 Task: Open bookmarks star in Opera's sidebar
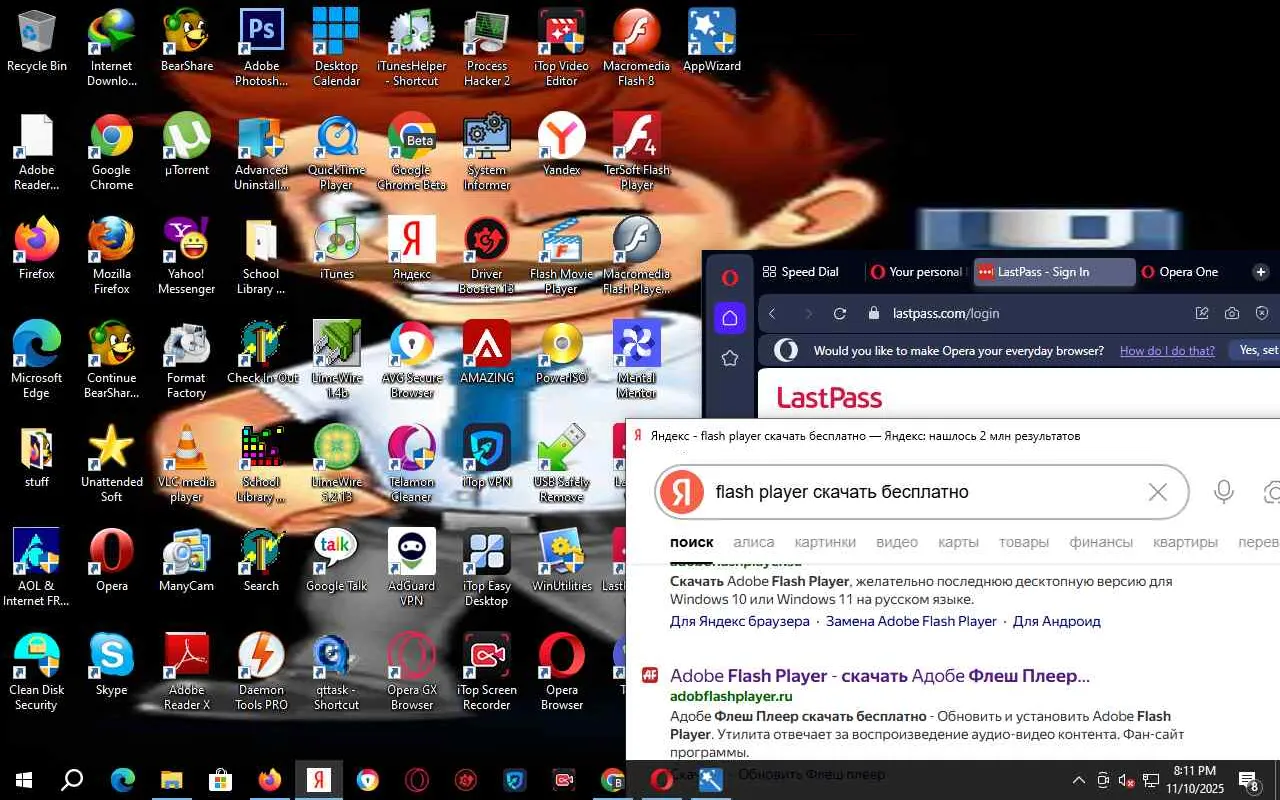(x=730, y=358)
